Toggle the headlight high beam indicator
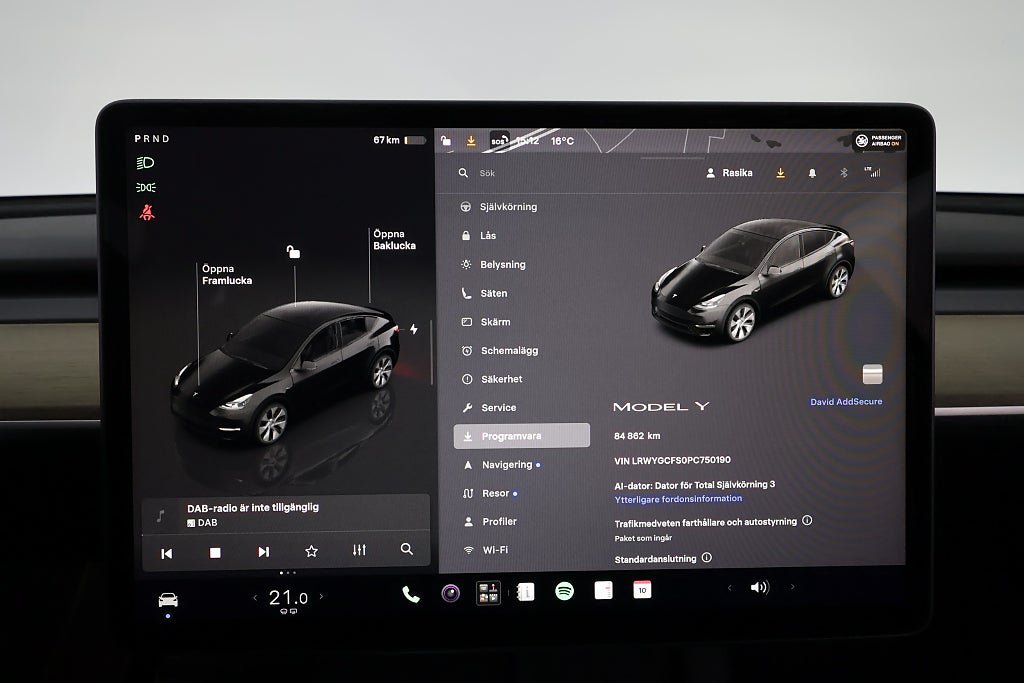Screen dimensions: 1024x683 point(145,163)
